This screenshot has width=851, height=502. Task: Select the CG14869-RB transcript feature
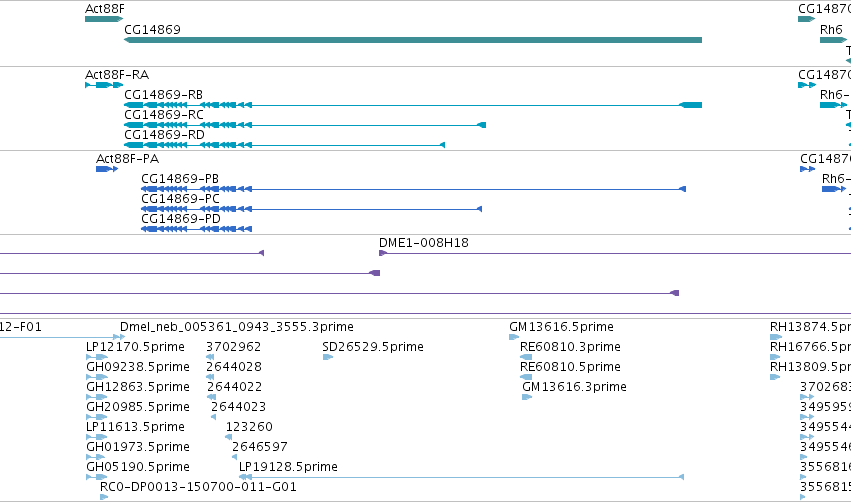click(x=413, y=105)
